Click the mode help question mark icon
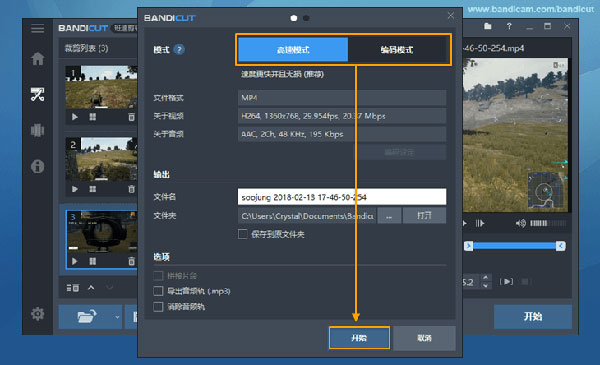 coord(179,49)
